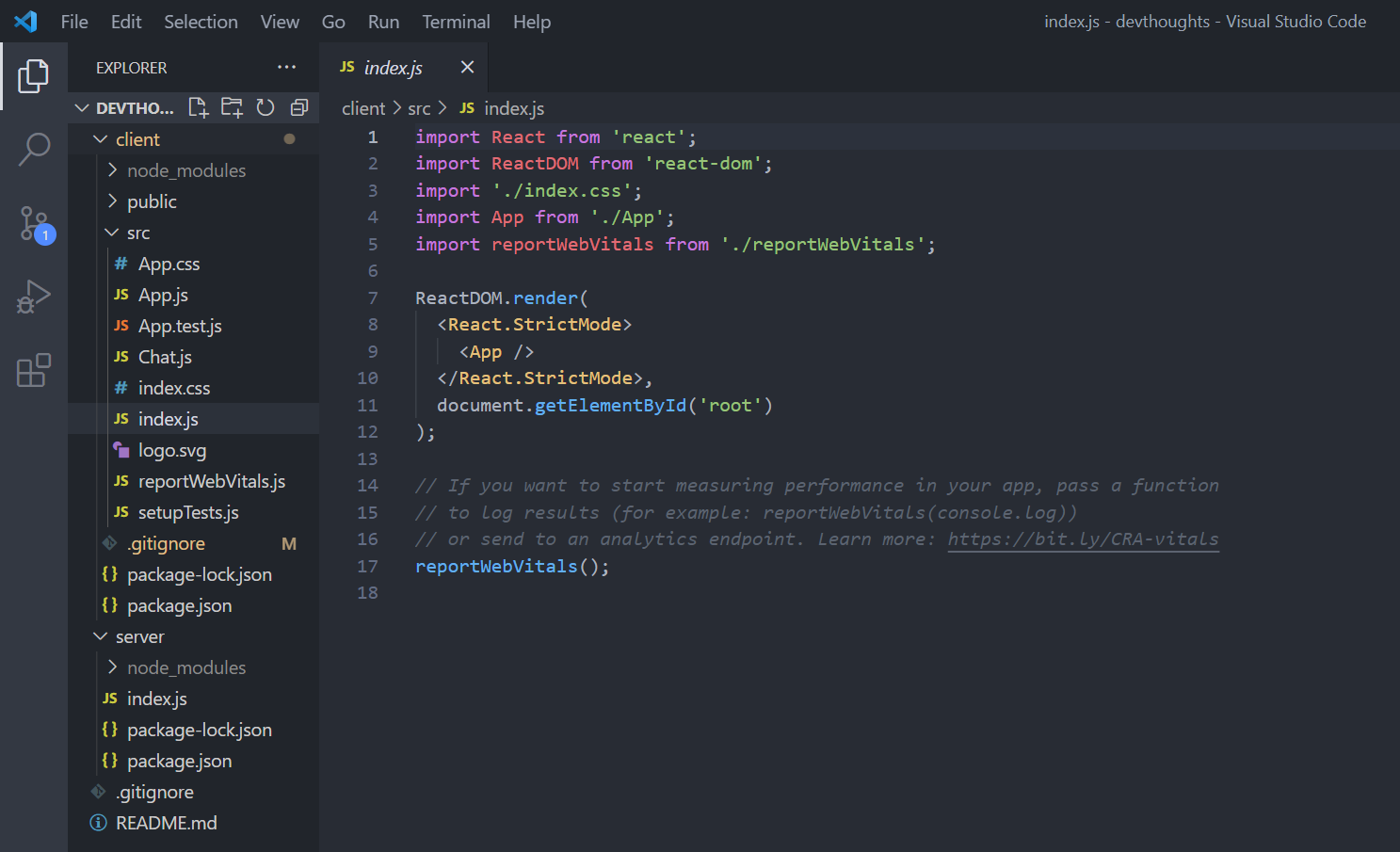Open the Extensions view icon
The image size is (1400, 852).
[x=34, y=370]
